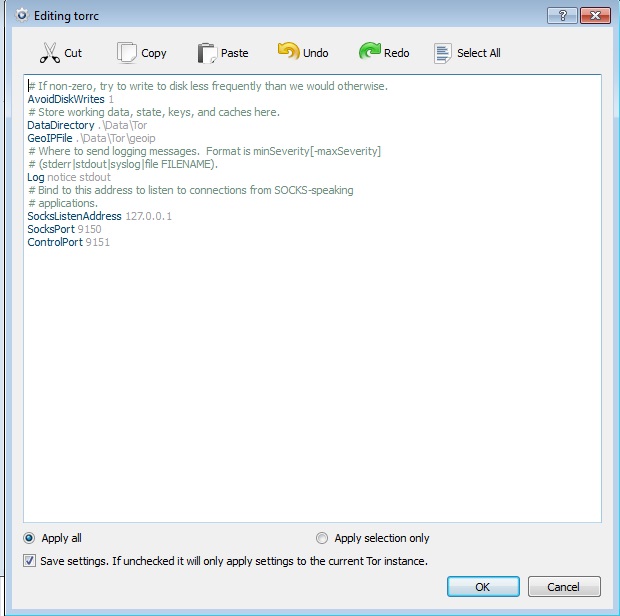The width and height of the screenshot is (620, 616).
Task: Click the SocksListenAddress 127.0.0.1 line
Action: click(100, 216)
